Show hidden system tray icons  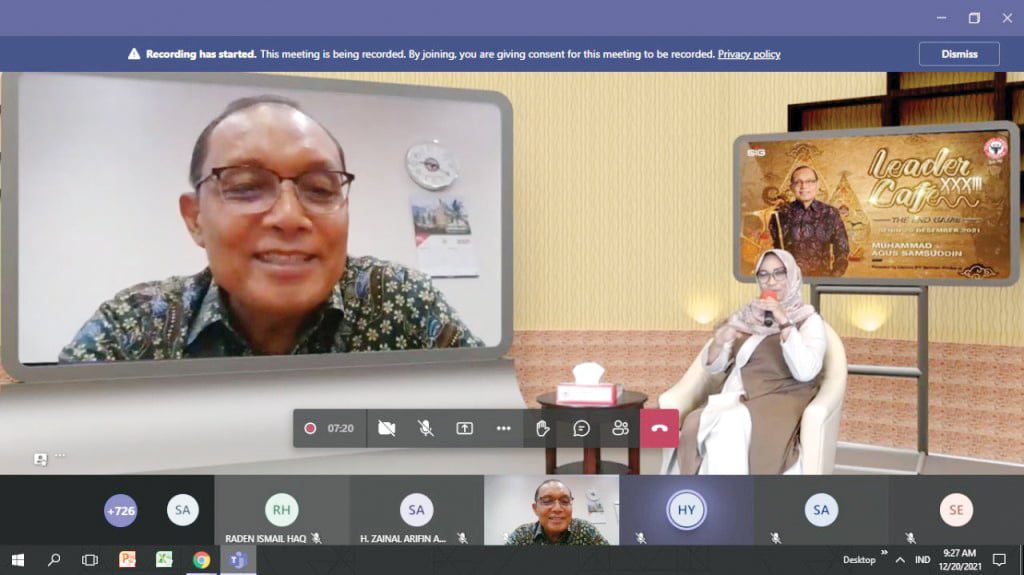(899, 560)
